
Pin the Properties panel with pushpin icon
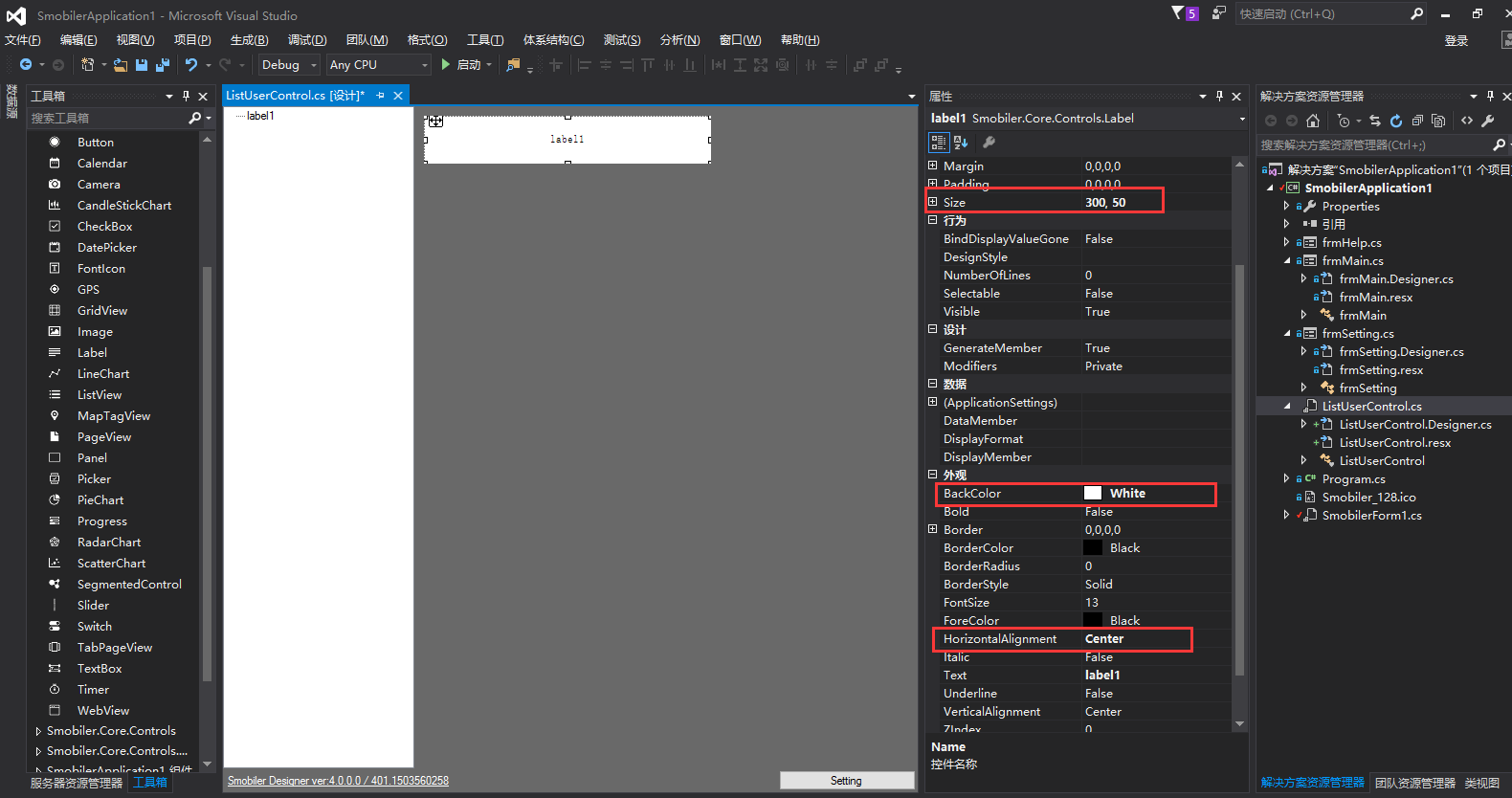pyautogui.click(x=1219, y=96)
